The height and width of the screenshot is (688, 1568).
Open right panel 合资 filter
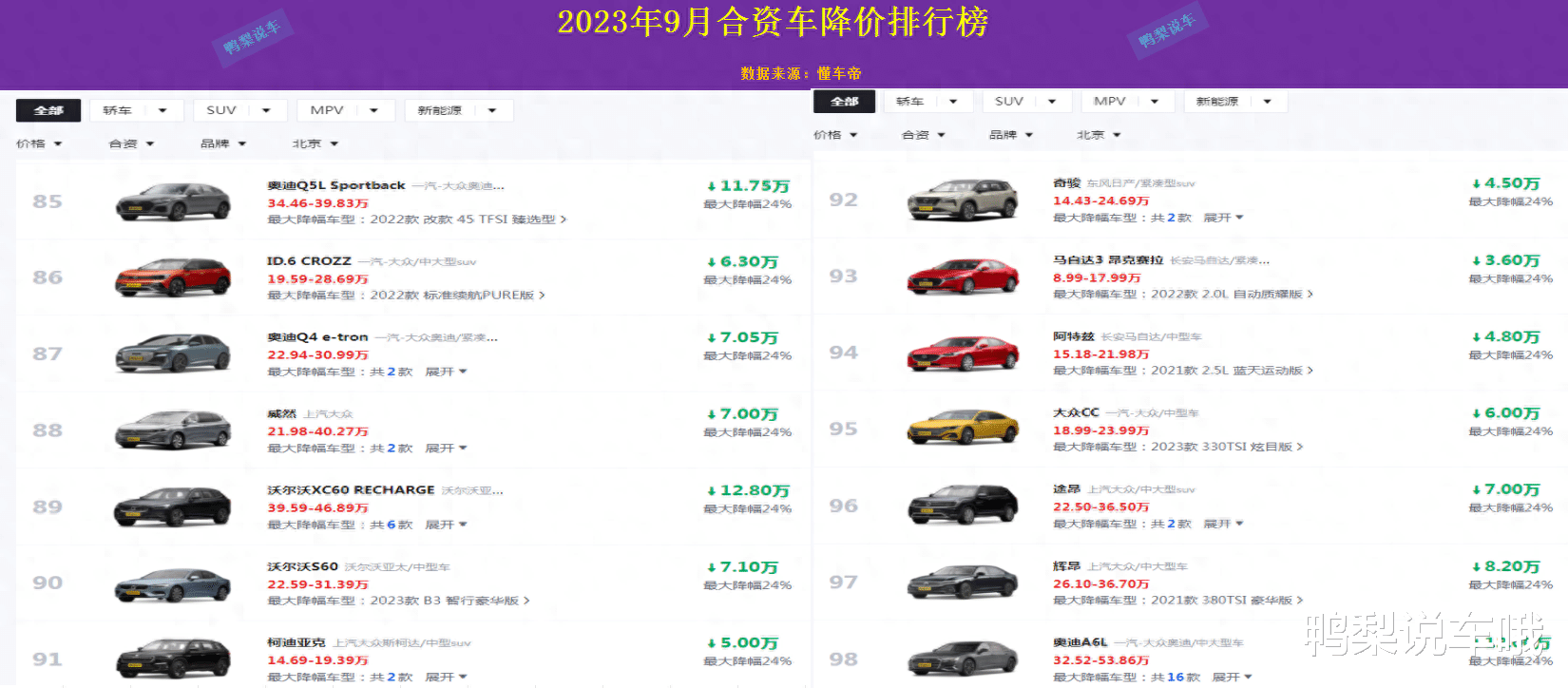click(924, 135)
